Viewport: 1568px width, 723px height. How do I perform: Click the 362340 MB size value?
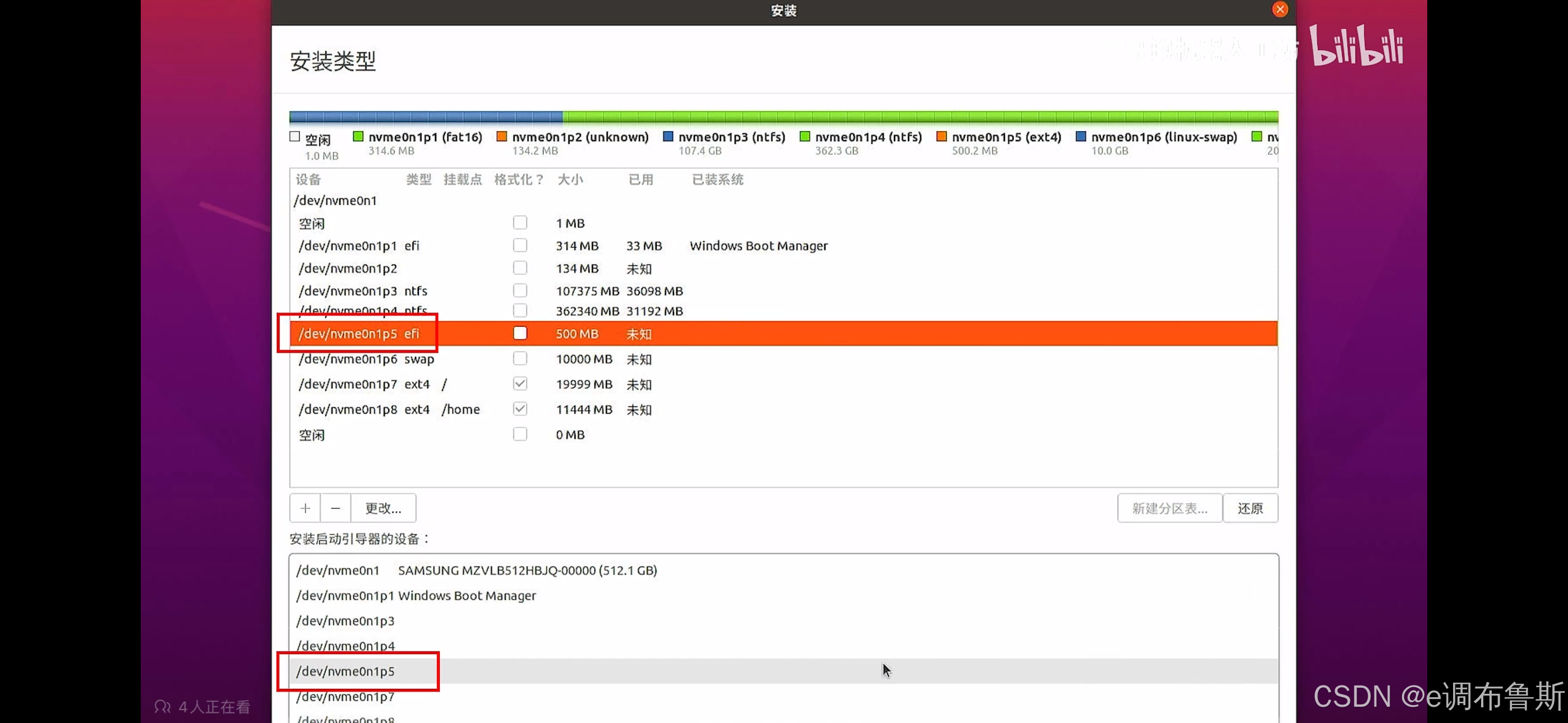587,311
